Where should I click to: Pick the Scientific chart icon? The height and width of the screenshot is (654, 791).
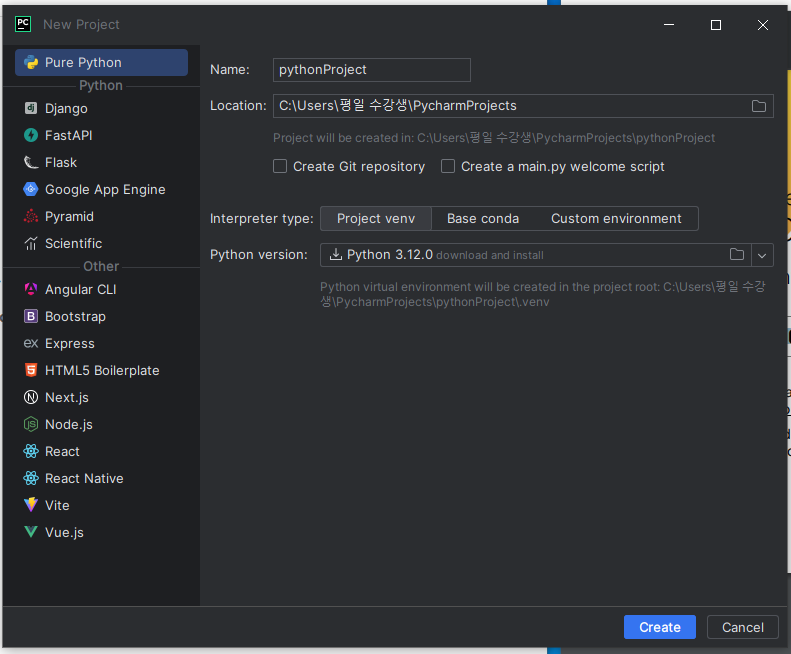(31, 243)
